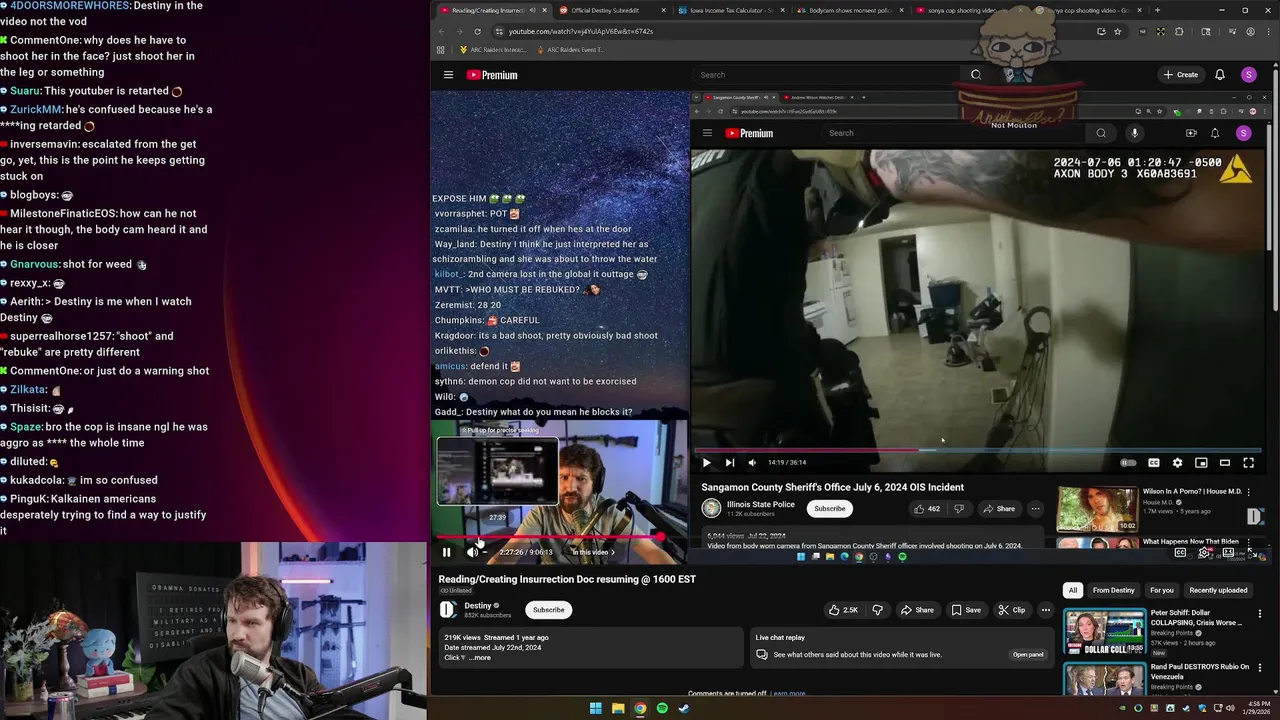
Task: Open the Destiny channel avatar
Action: (448, 610)
